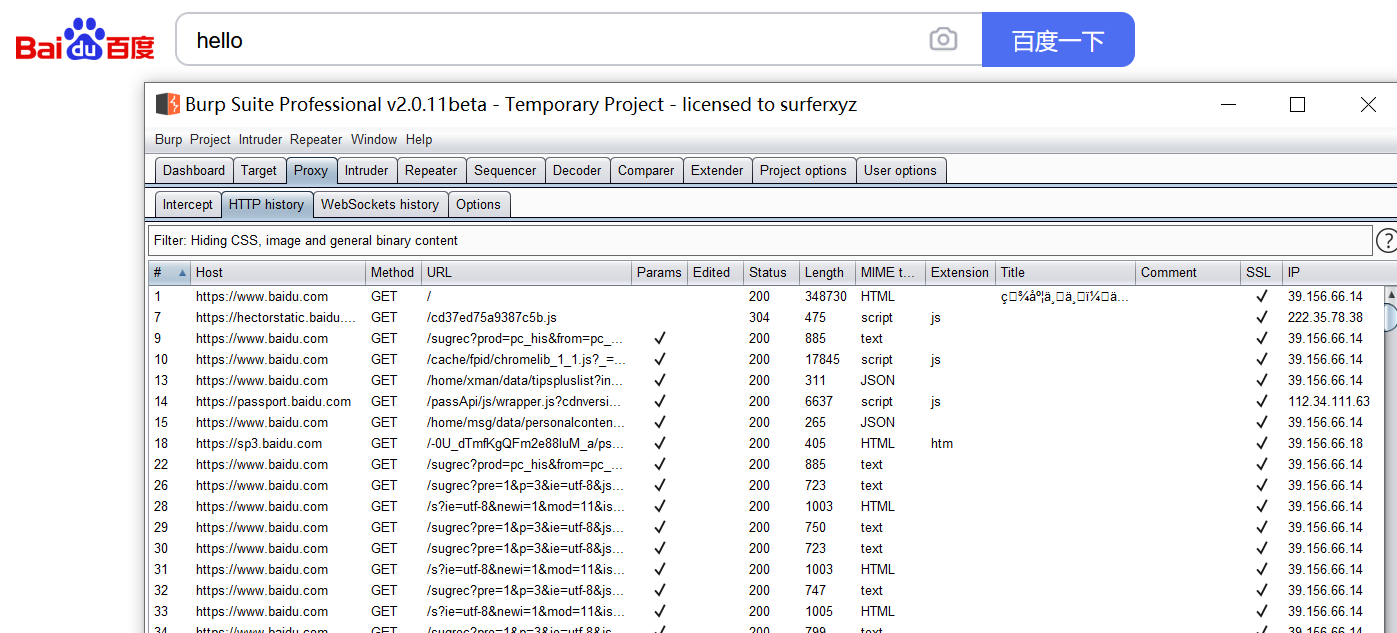Sort by the Title column header
Screen dimensions: 1397x633
coord(1066,272)
